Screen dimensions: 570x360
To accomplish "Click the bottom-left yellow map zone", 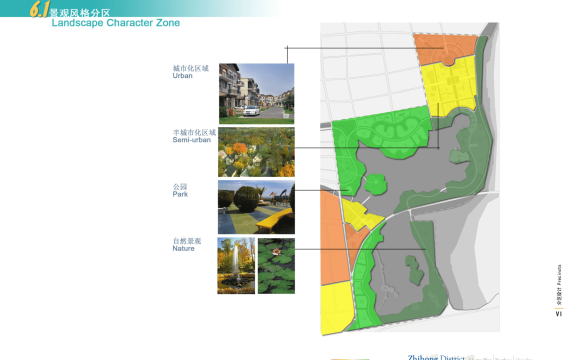I will (335, 308).
